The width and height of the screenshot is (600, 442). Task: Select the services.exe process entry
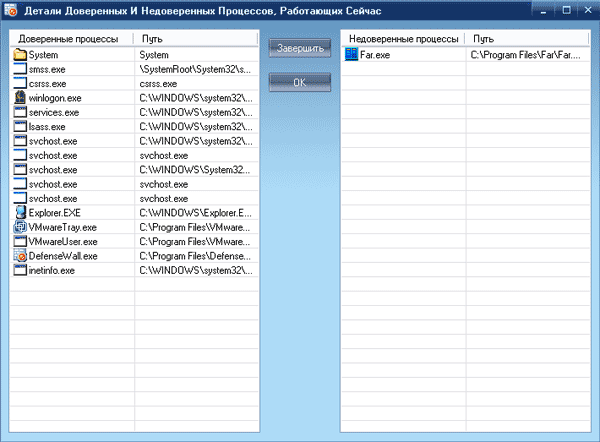pos(134,112)
